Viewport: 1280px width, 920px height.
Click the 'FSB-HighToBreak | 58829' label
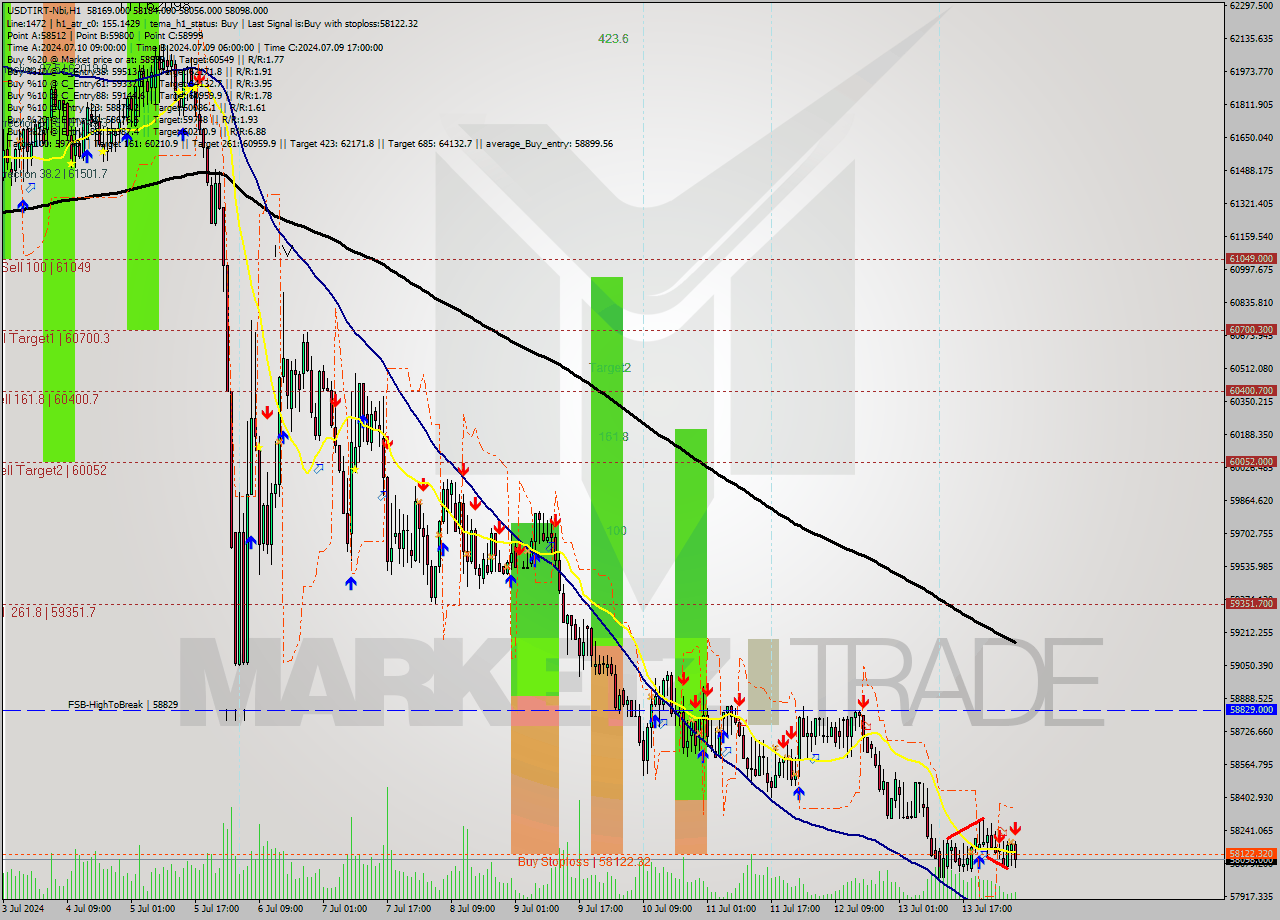click(123, 705)
